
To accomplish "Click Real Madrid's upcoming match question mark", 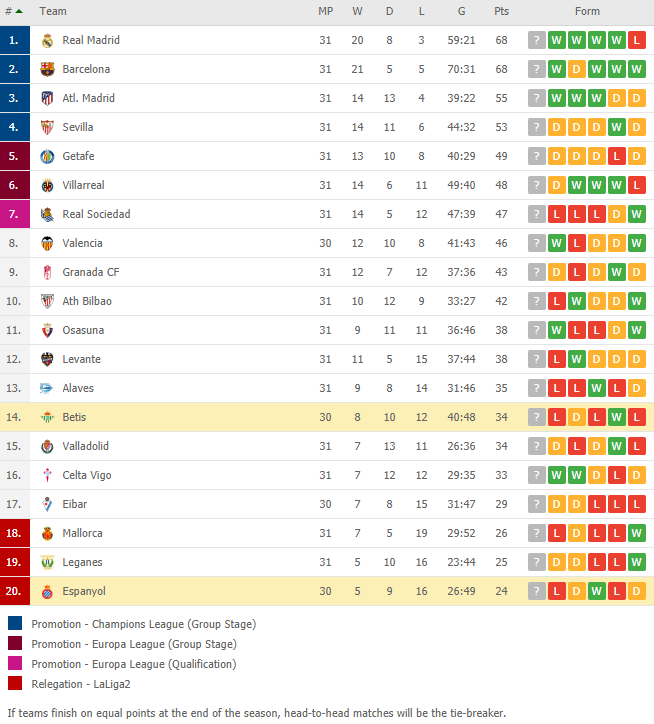I will point(537,40).
